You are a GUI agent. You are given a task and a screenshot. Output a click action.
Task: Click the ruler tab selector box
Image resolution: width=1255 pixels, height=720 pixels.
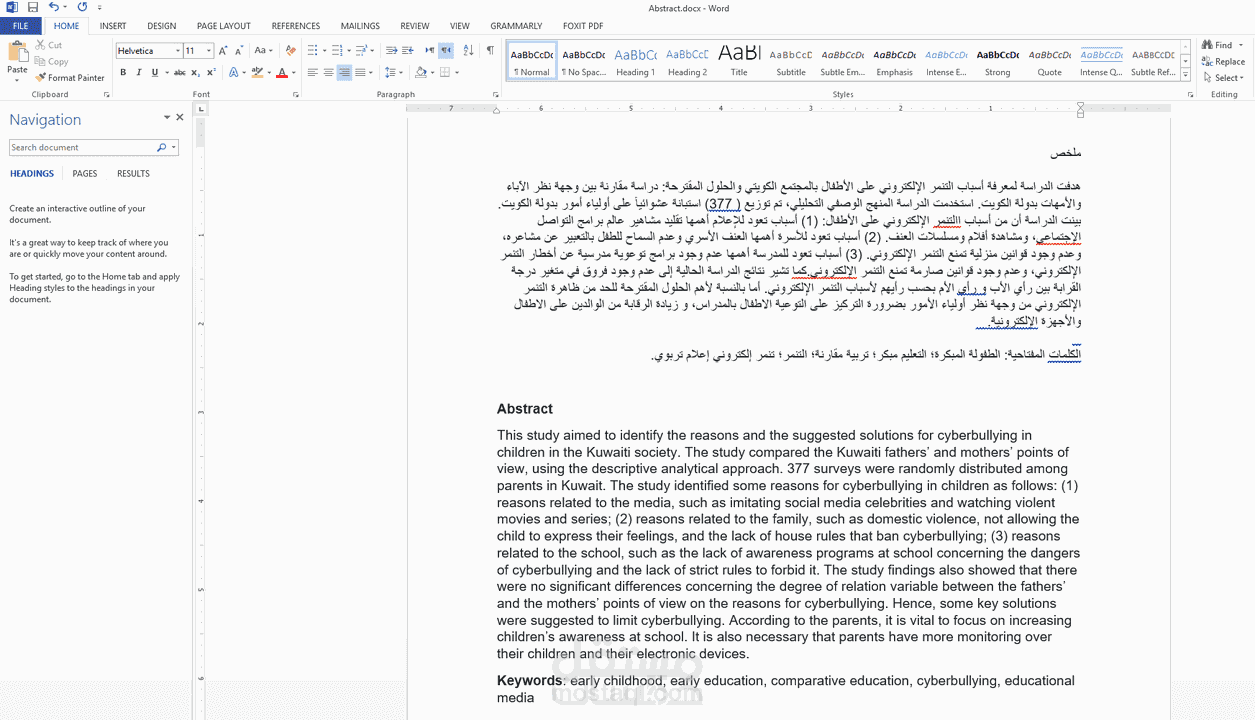200,108
